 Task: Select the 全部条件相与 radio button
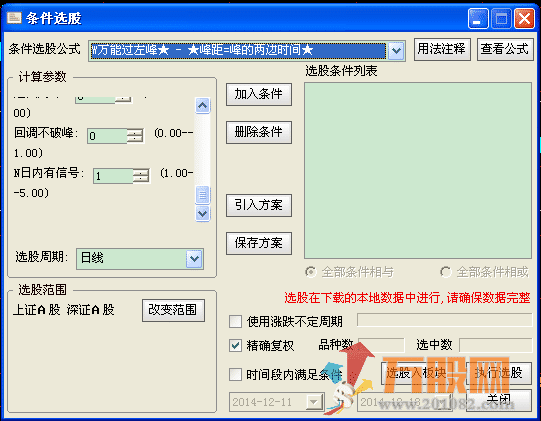click(311, 272)
